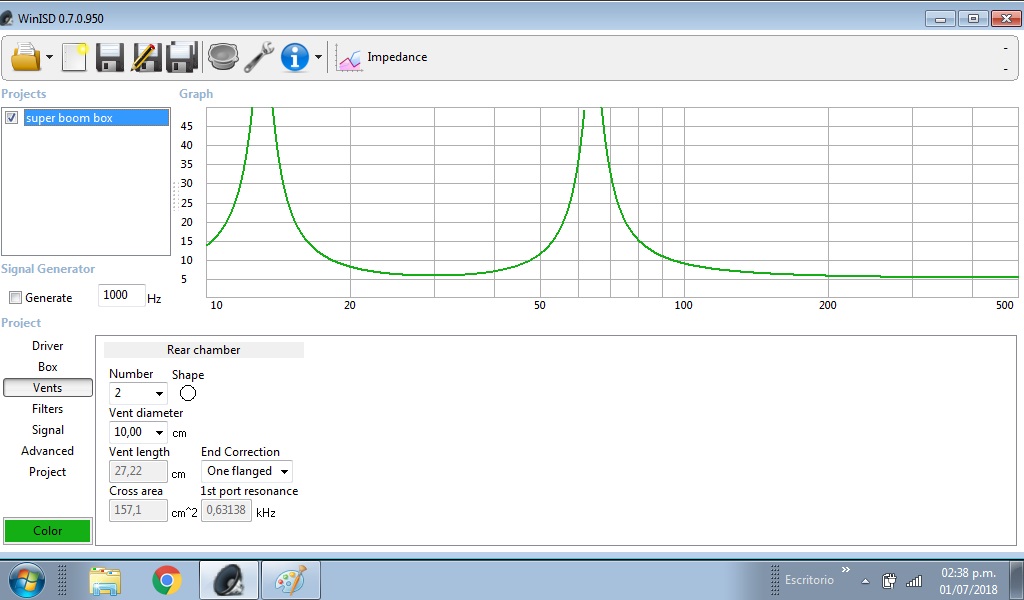Click the graph chart icon
Screen dimensions: 1024x600
tap(349, 58)
